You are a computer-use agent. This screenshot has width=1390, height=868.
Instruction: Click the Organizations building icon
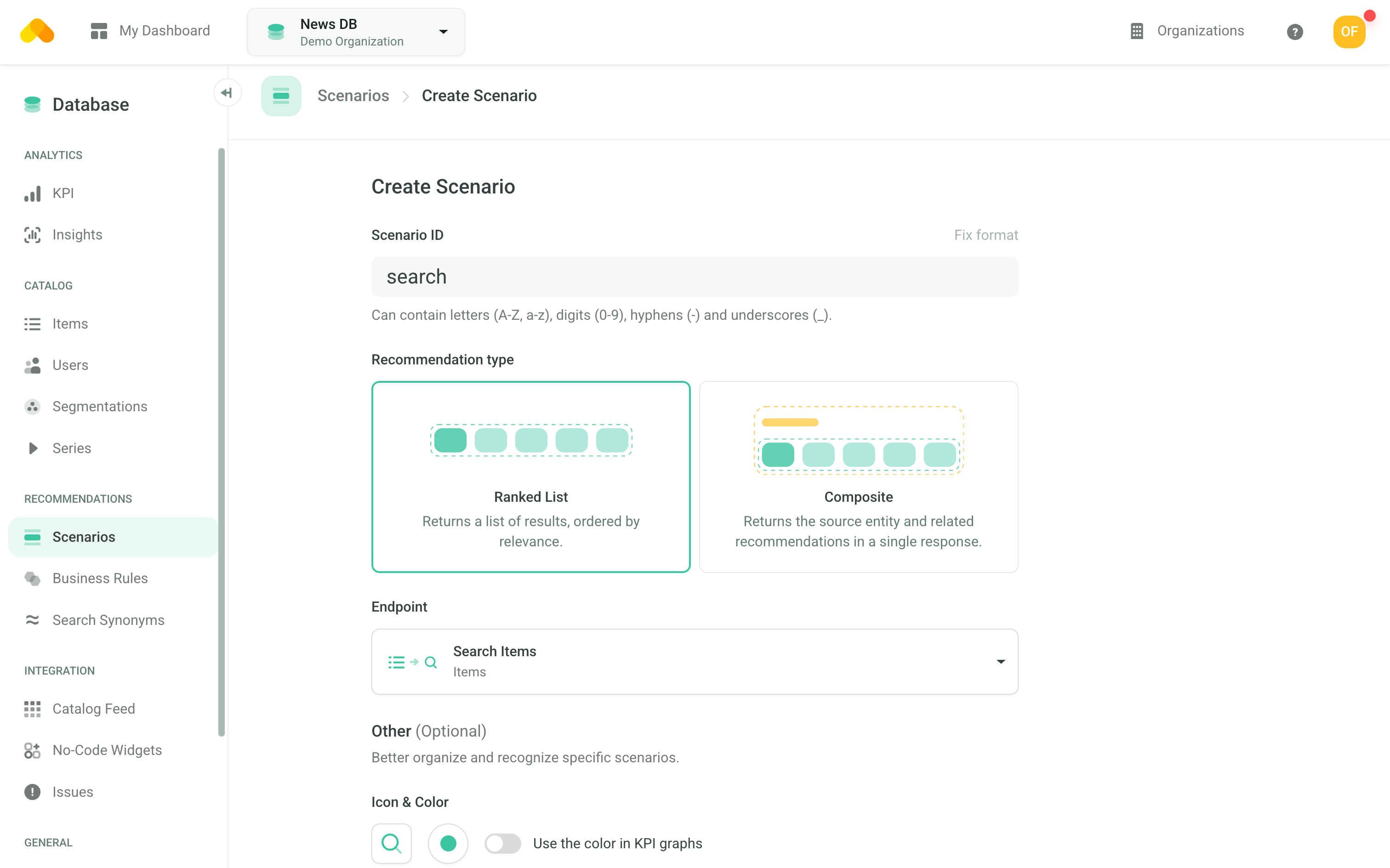1136,31
